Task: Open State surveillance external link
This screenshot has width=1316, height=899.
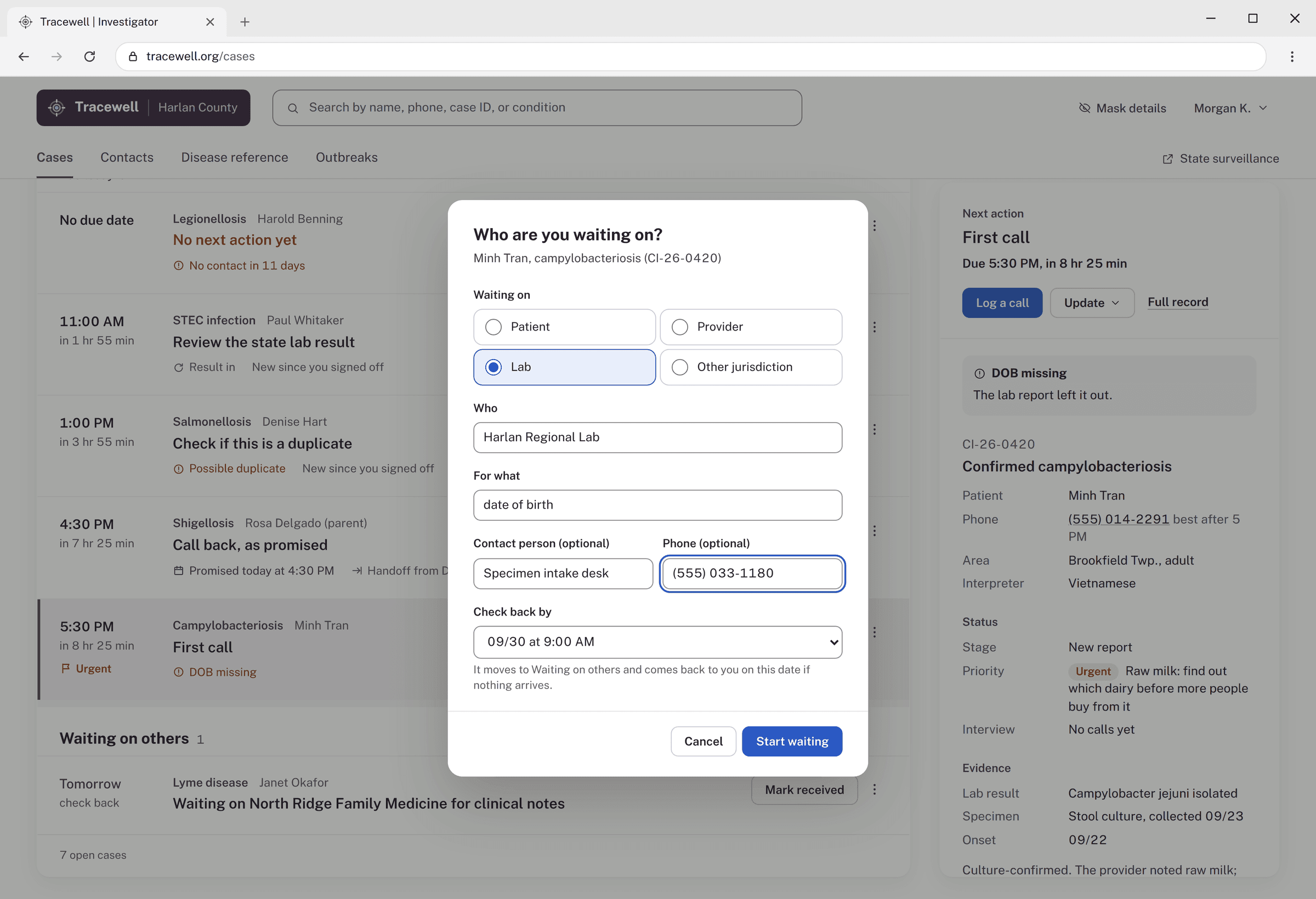Action: (1220, 158)
